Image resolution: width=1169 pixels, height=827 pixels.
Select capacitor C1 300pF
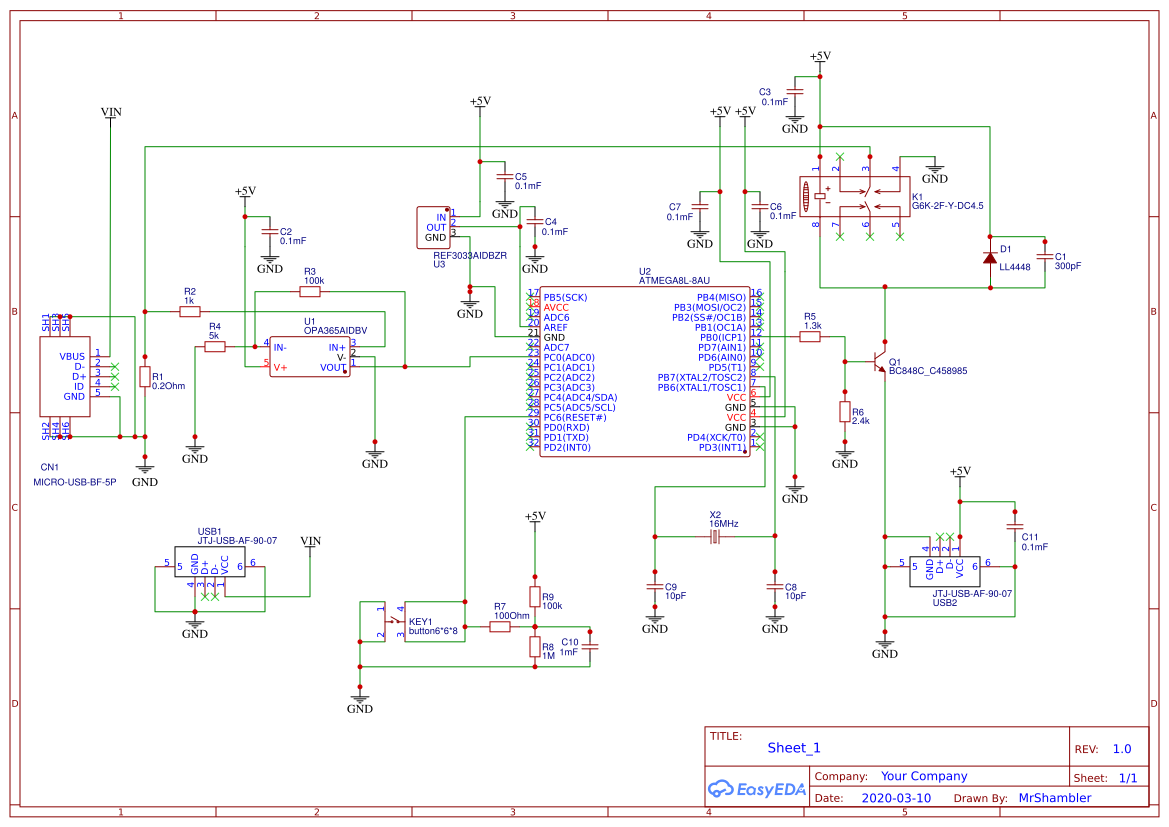coord(1044,257)
